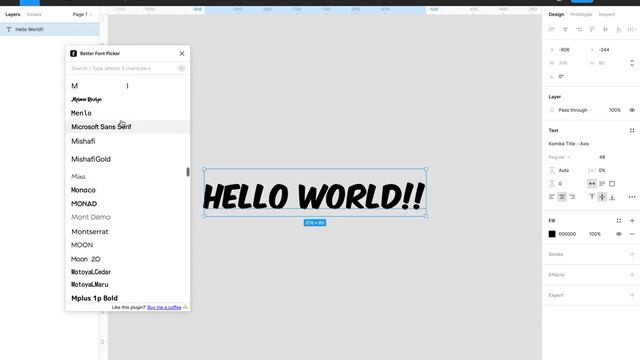The image size is (640, 360).
Task: Align text to top
Action: coord(592,197)
